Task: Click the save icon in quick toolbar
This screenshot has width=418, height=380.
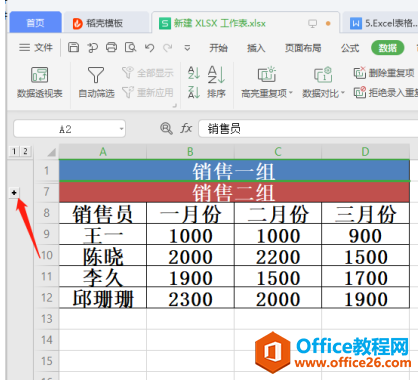Action: (x=73, y=48)
